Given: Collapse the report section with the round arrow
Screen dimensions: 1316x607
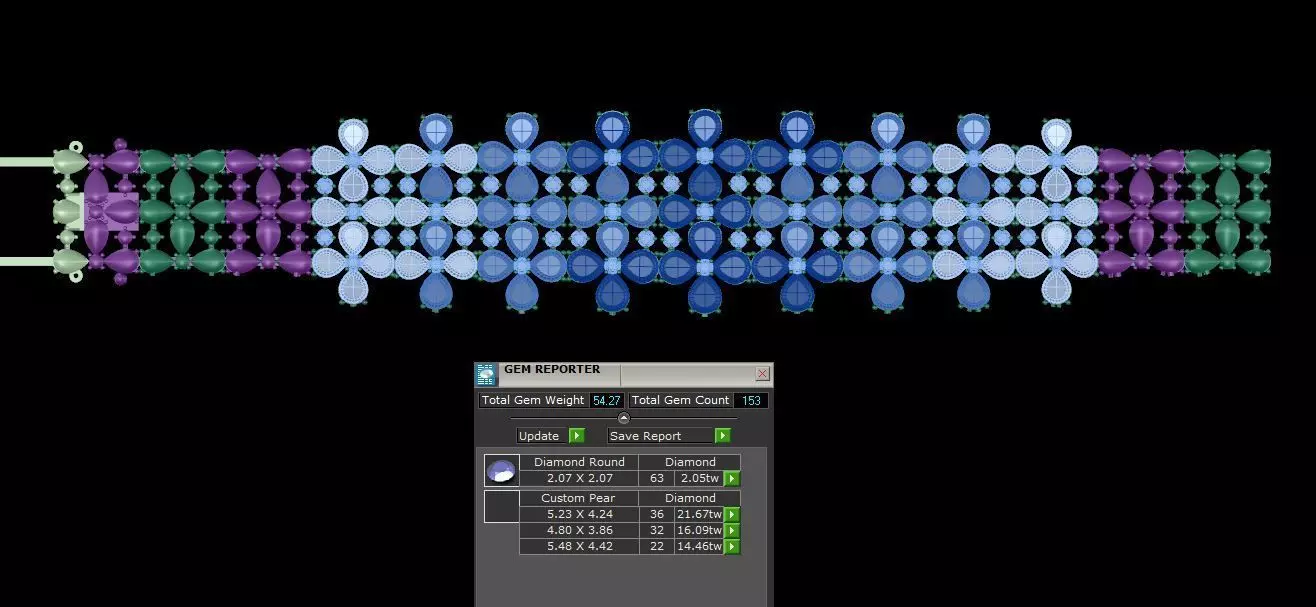Looking at the screenshot, I should pos(624,418).
